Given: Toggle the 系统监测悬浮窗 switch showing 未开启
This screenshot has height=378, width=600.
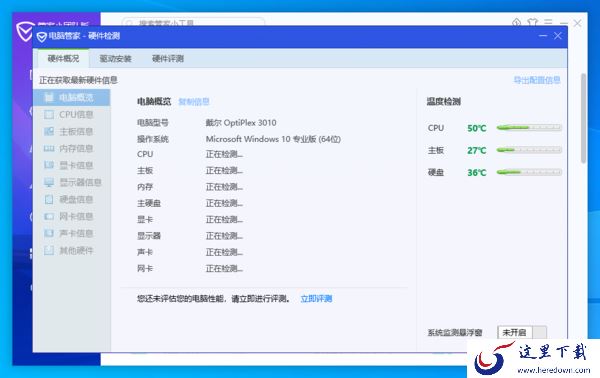Looking at the screenshot, I should tap(522, 332).
